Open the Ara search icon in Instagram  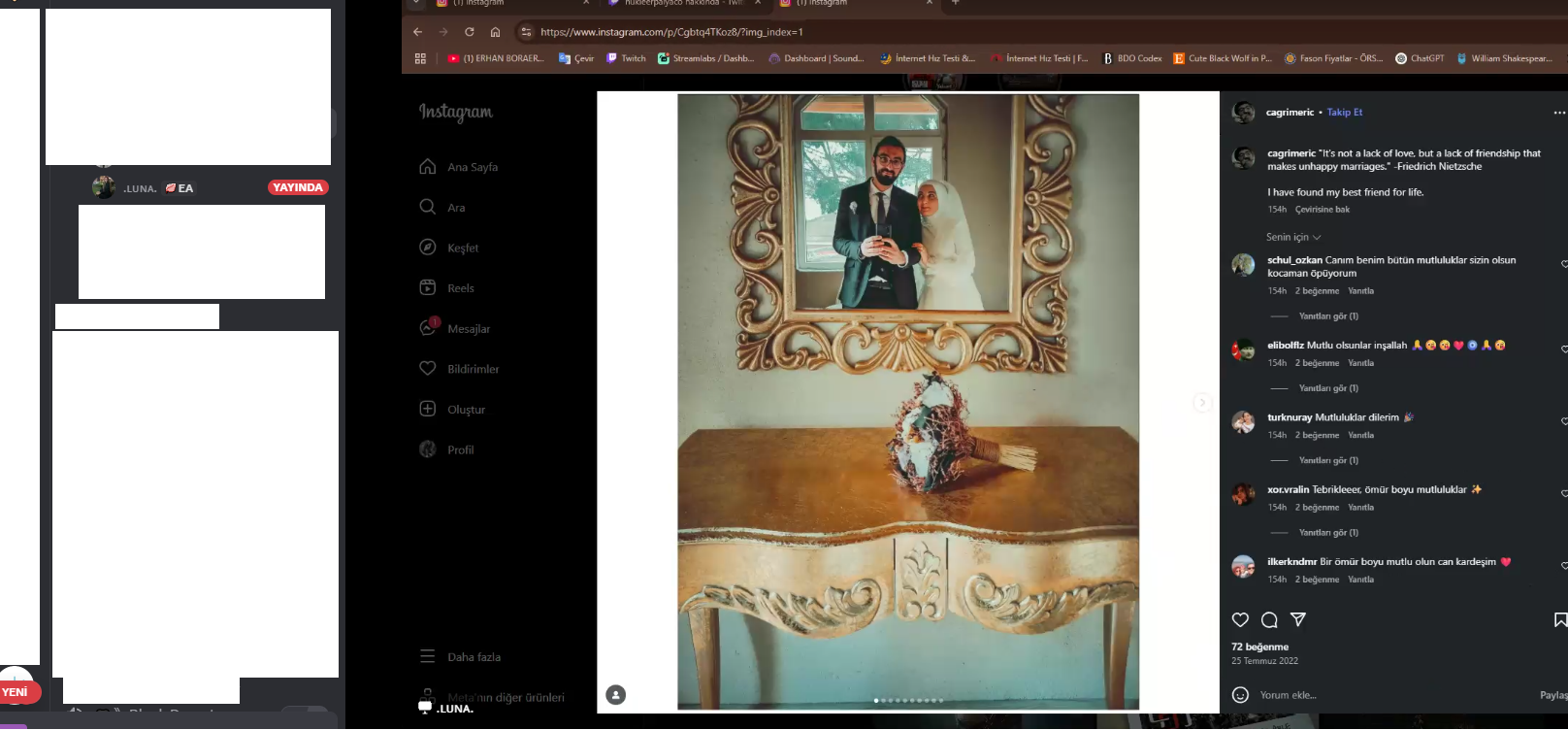coord(428,207)
